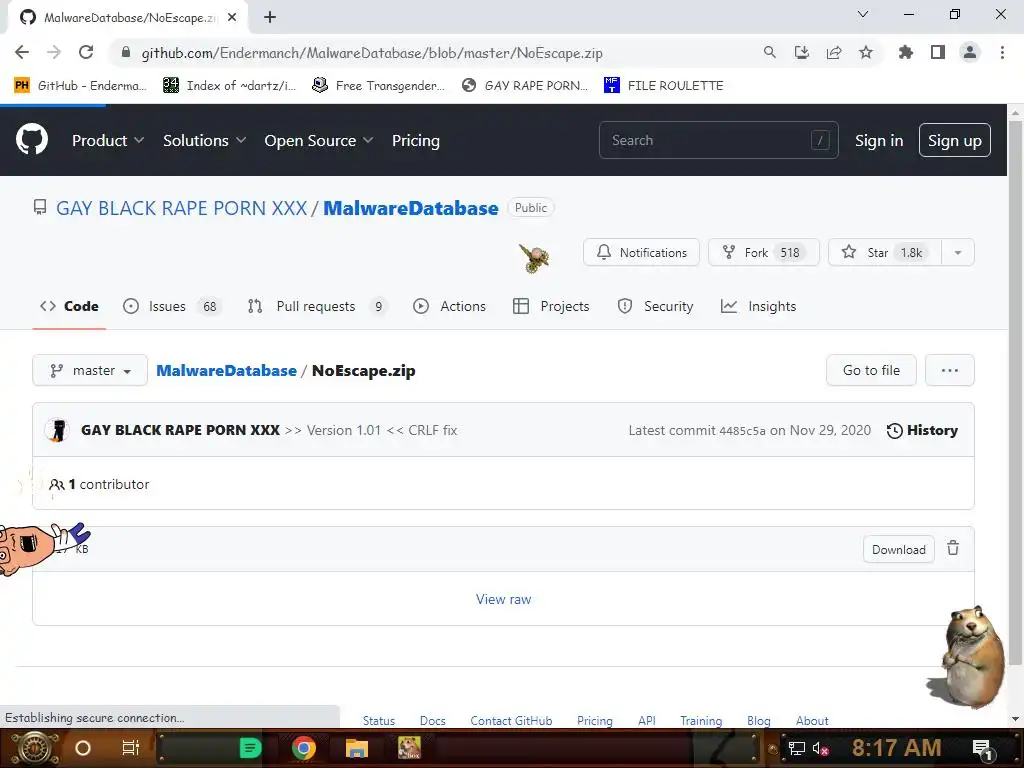Click the commit hash 4485c5a
Viewport: 1024px width, 768px height.
tap(742, 430)
